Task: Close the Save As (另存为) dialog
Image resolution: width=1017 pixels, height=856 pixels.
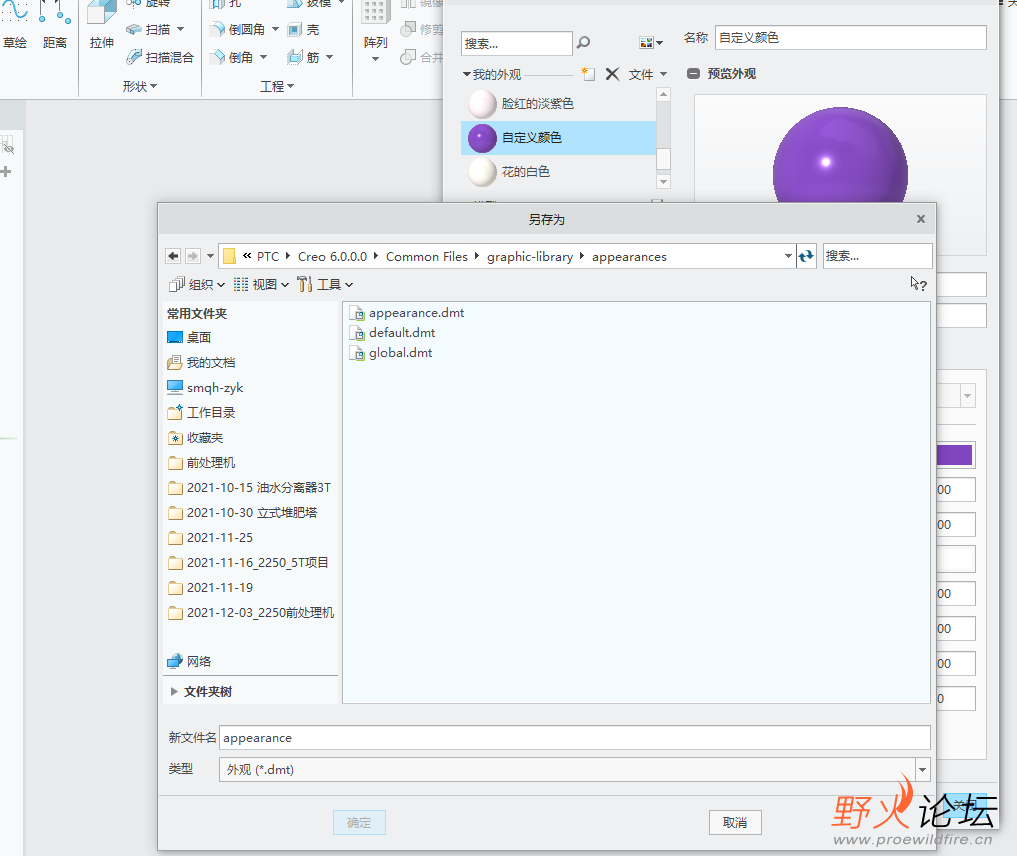Action: [920, 219]
